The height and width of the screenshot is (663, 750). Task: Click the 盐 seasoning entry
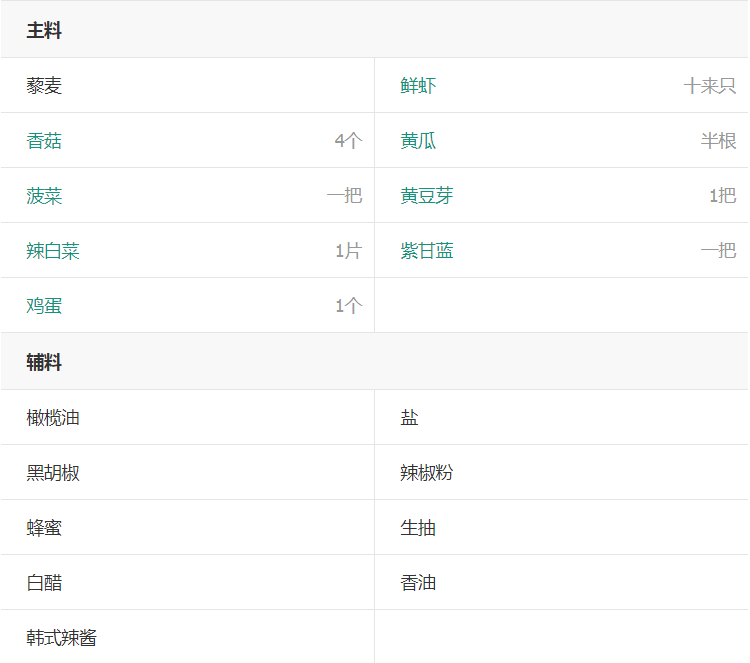tap(409, 418)
